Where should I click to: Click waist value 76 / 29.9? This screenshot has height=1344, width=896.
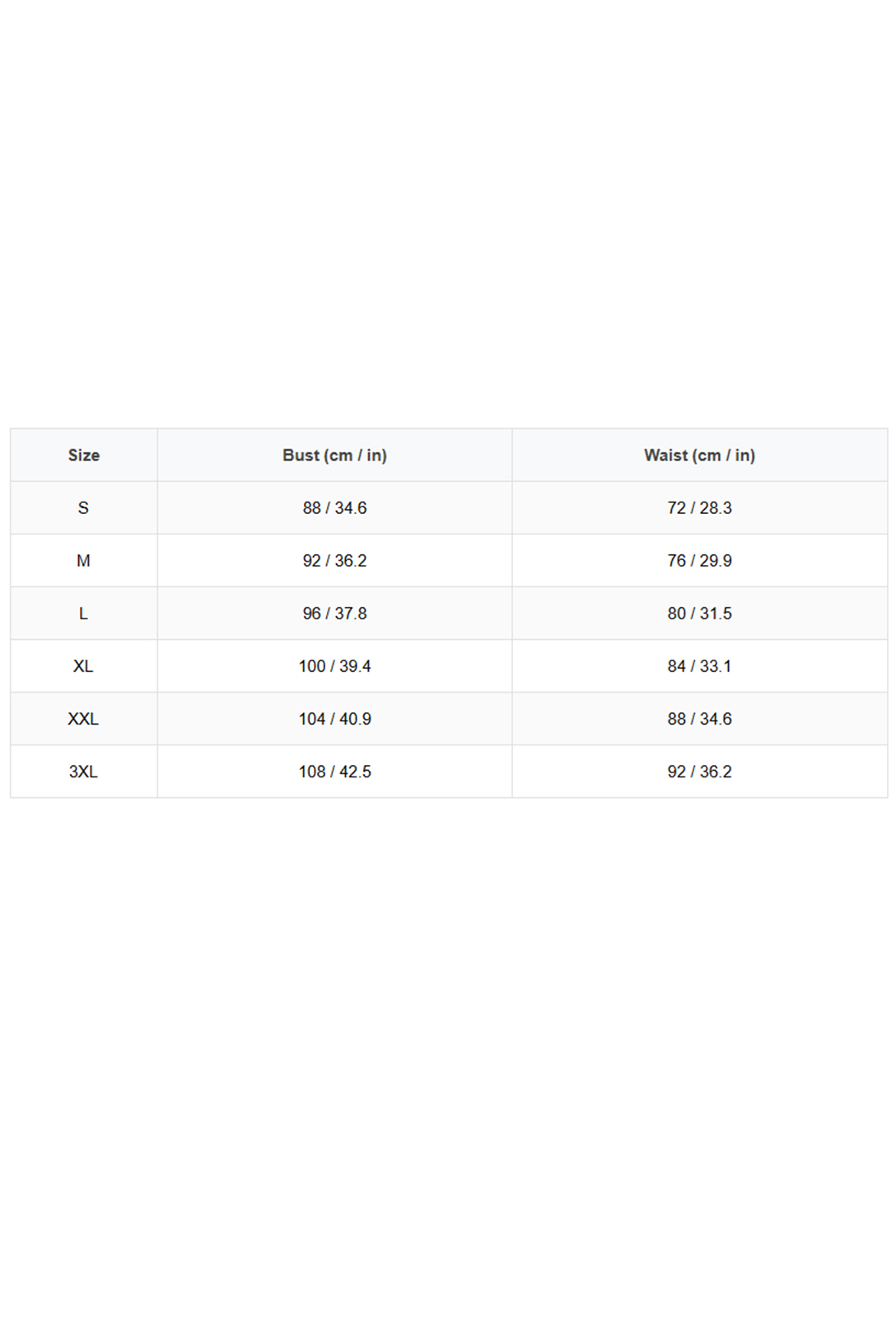click(699, 561)
